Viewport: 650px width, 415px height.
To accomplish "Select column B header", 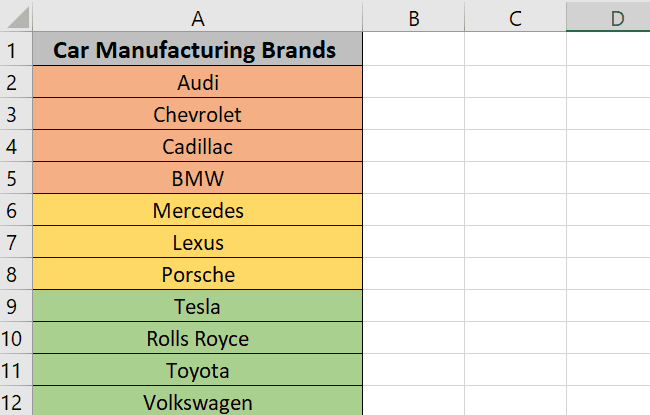I will coord(414,17).
